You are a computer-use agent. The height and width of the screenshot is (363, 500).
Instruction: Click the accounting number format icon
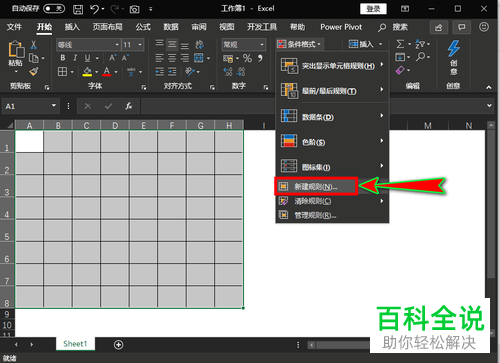click(228, 59)
